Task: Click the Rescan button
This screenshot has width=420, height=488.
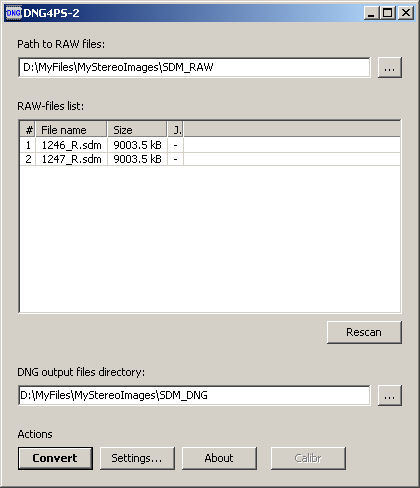Action: tap(364, 332)
